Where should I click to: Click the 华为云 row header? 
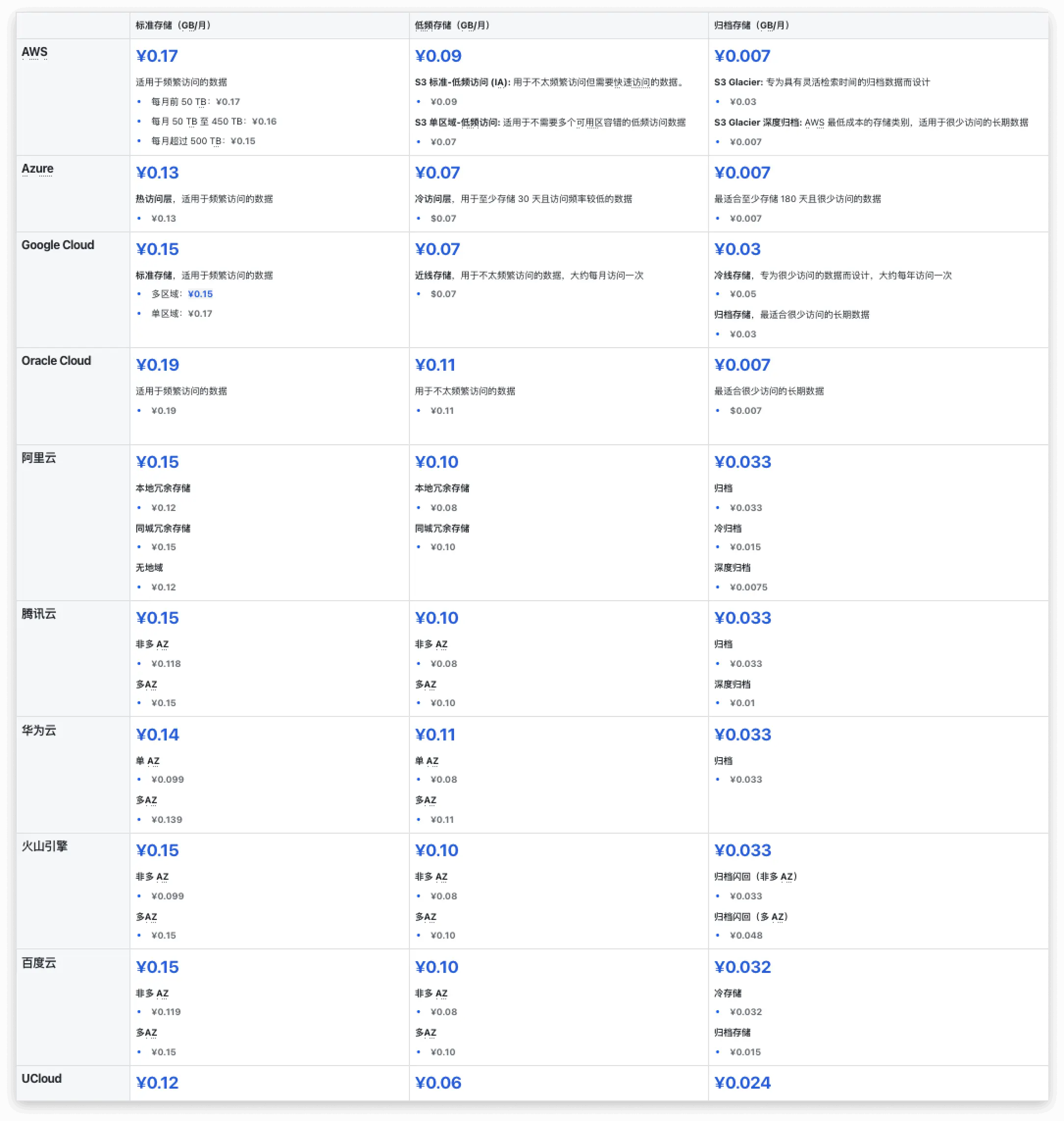click(39, 730)
